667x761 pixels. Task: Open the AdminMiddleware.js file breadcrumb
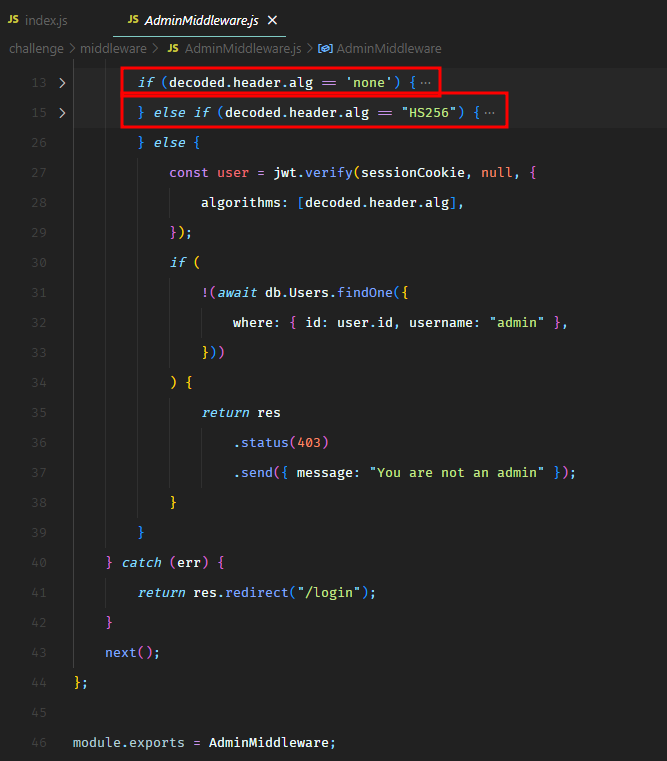(242, 48)
